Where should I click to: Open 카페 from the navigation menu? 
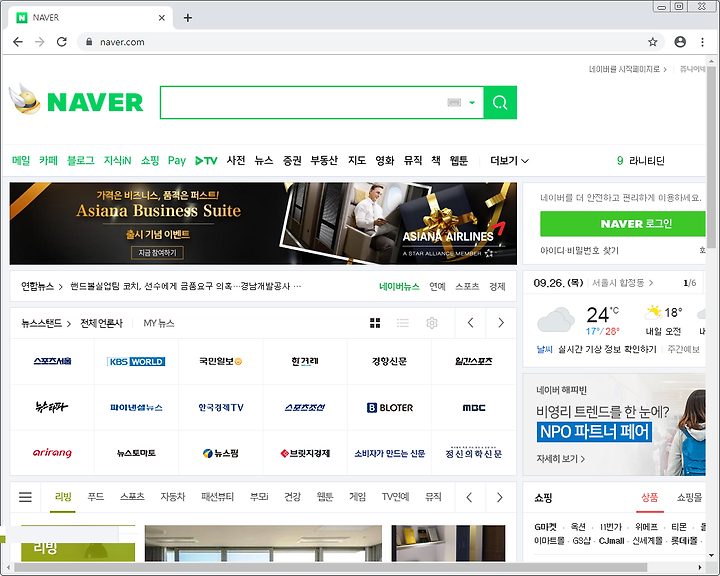[48, 160]
